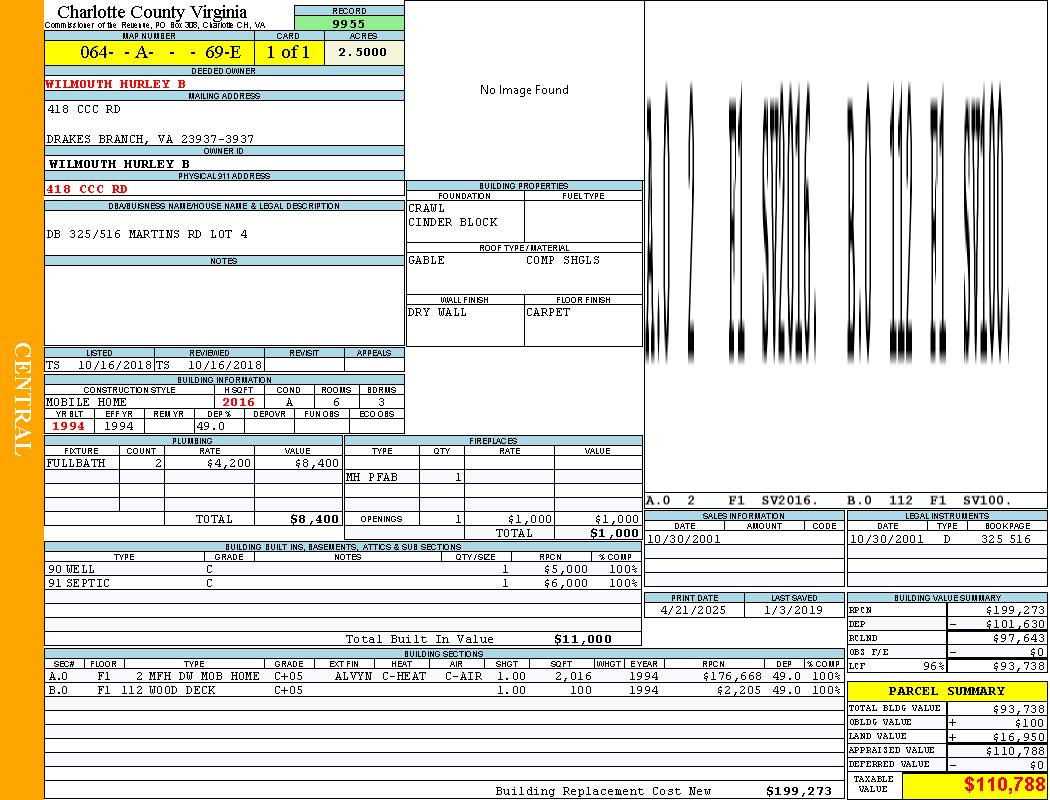Click roof material COMP SHGLS
This screenshot has height=800, width=1050.
[x=563, y=260]
